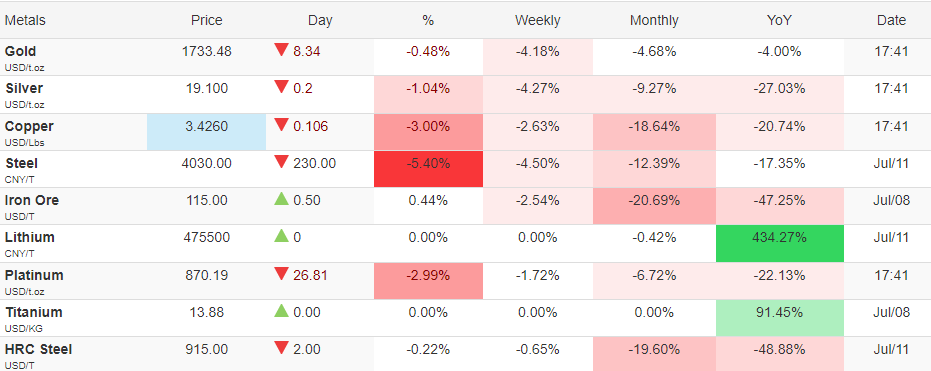This screenshot has height=371, width=931.
Task: Click the red down arrow in Platinum row
Action: 281,274
